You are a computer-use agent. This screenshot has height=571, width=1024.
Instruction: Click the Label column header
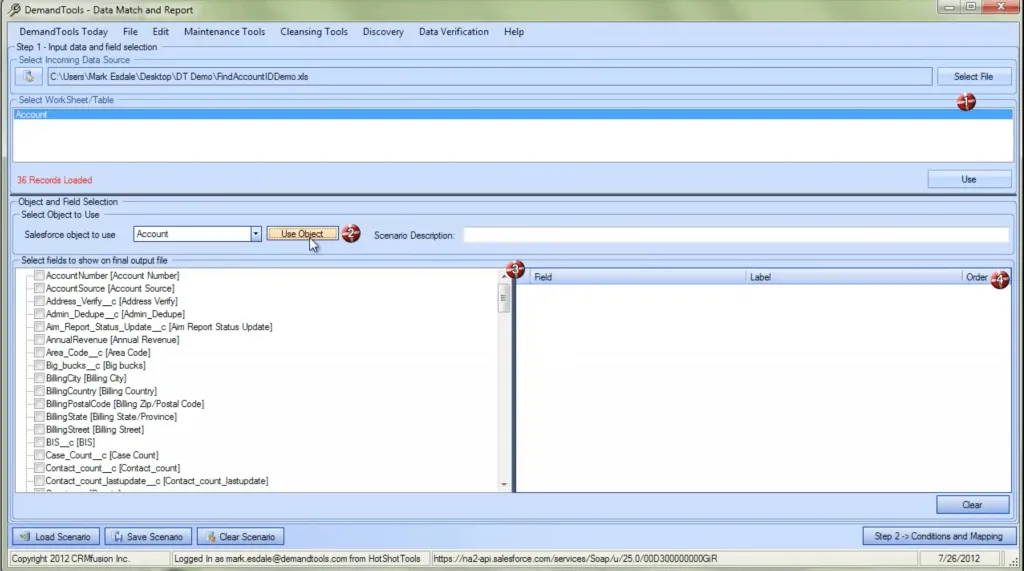pos(853,277)
